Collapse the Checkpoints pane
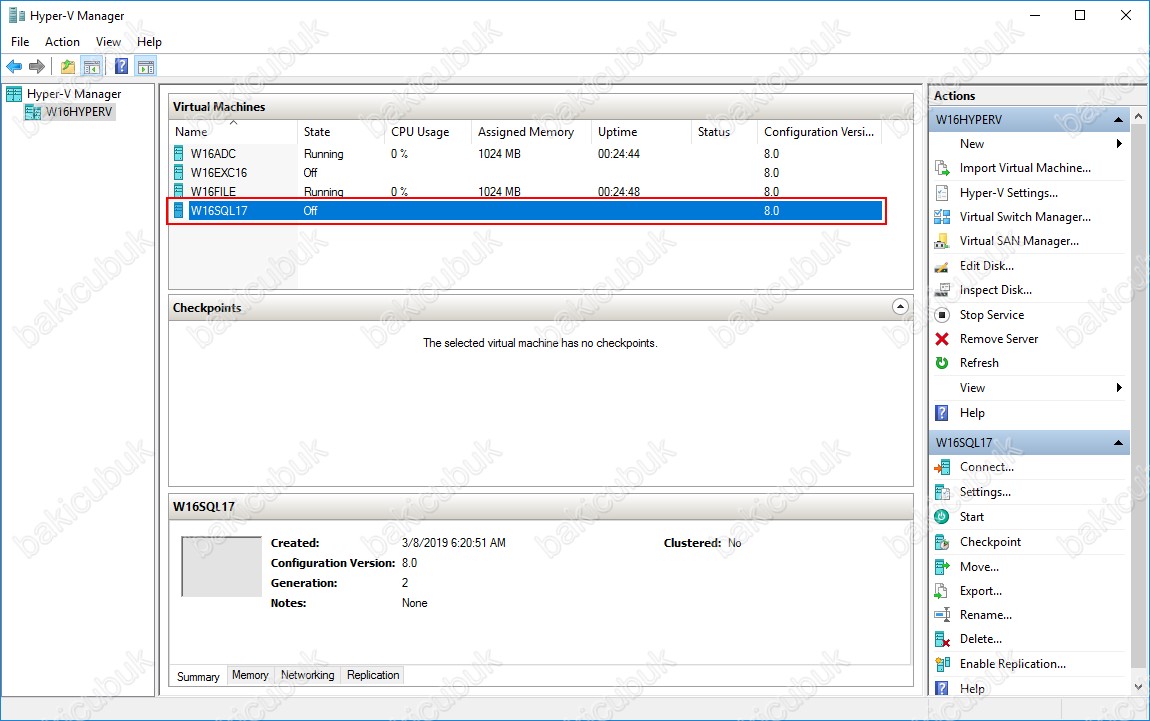This screenshot has height=721, width=1150. point(901,307)
